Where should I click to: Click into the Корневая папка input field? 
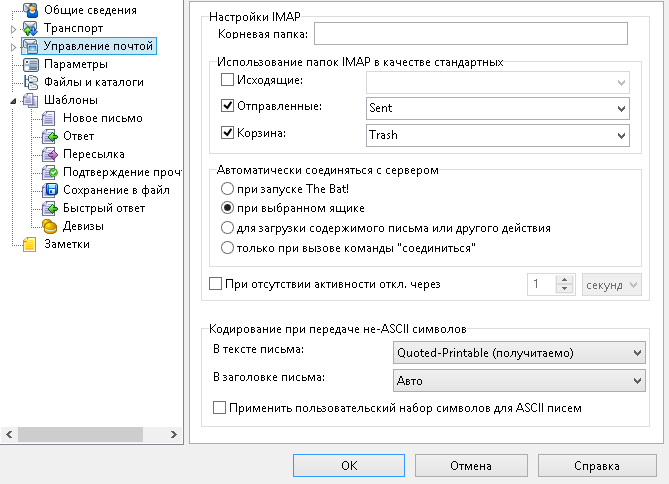[471, 34]
